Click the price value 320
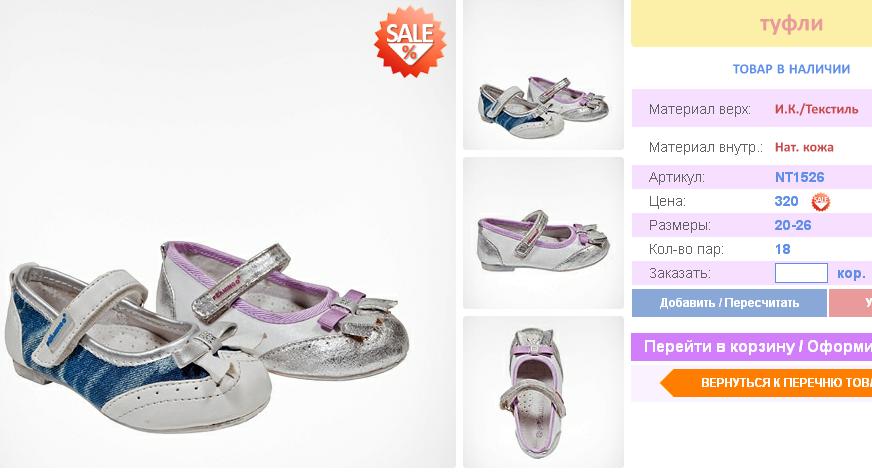The width and height of the screenshot is (872, 474). pos(786,201)
